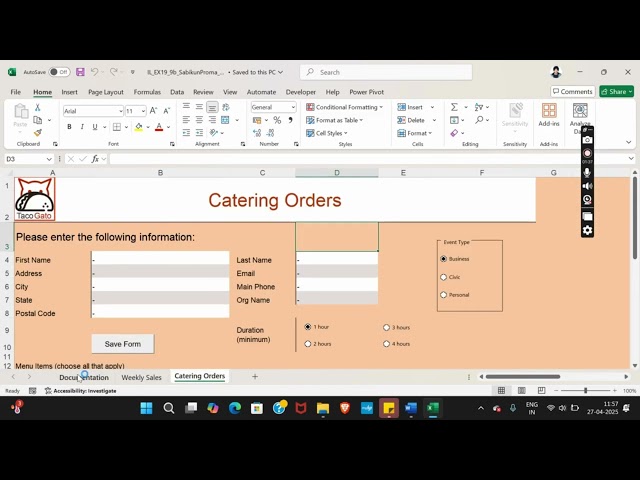
Task: Select the Civic event type radio
Action: [x=444, y=277]
